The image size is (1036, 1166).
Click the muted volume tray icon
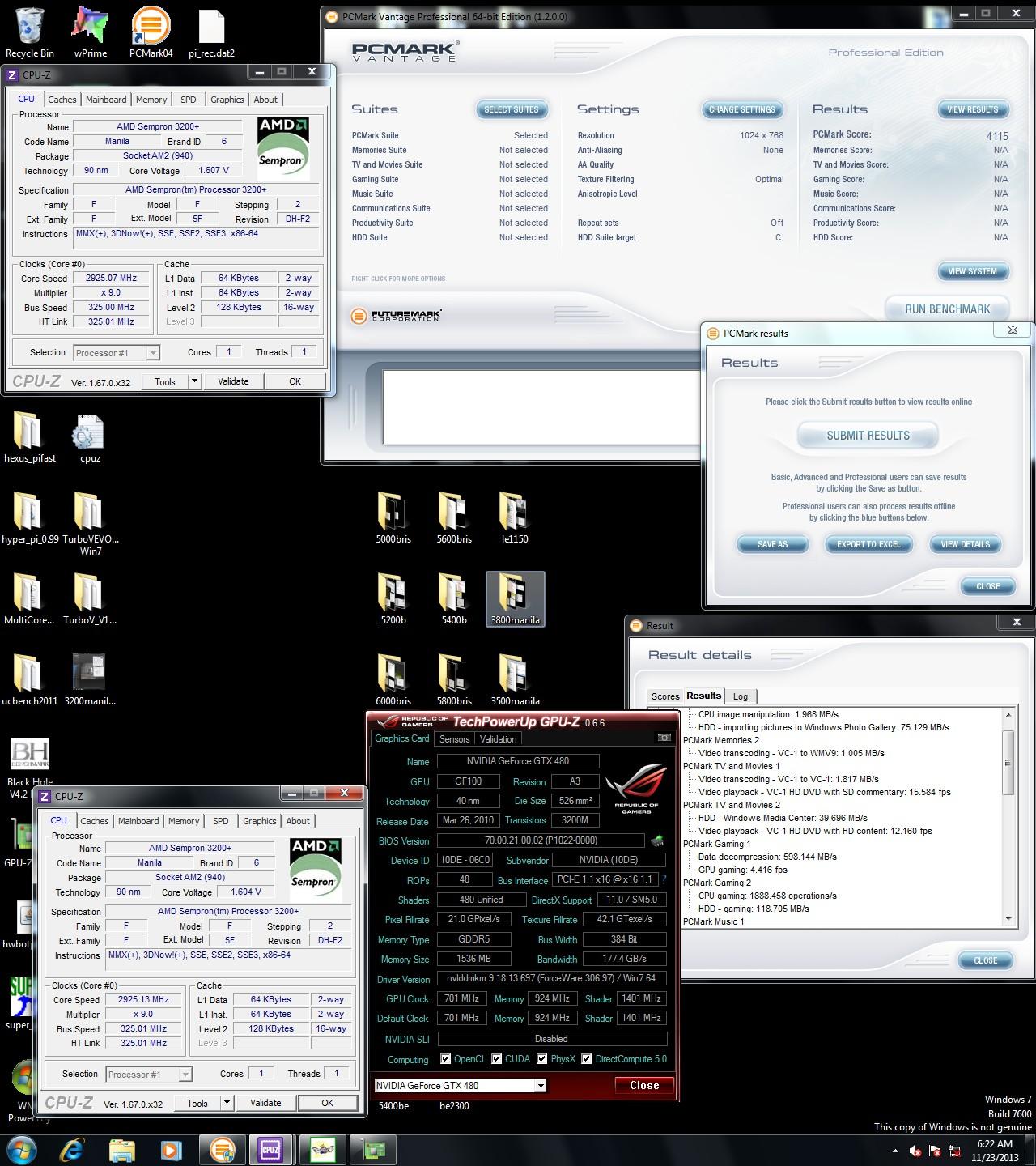pos(915,1151)
